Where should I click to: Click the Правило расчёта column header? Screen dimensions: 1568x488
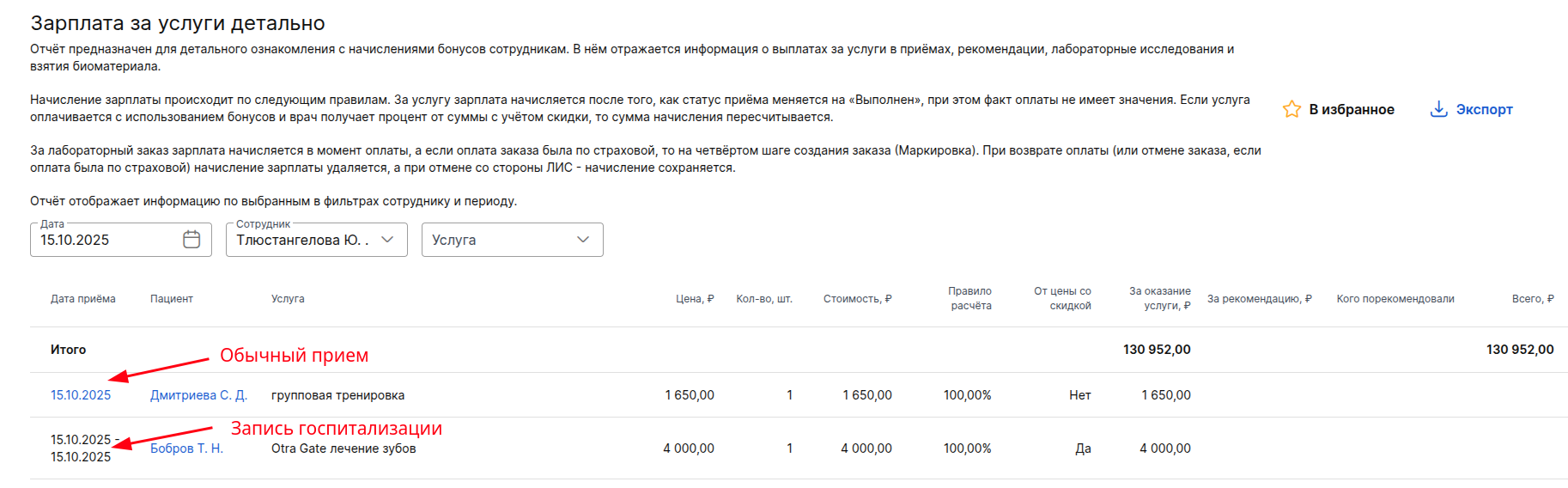tap(970, 299)
